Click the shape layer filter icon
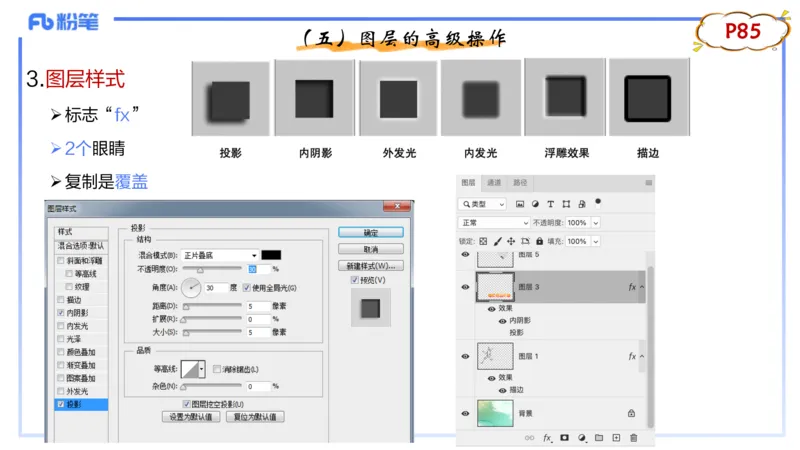Image resolution: width=800 pixels, height=450 pixels. point(566,204)
